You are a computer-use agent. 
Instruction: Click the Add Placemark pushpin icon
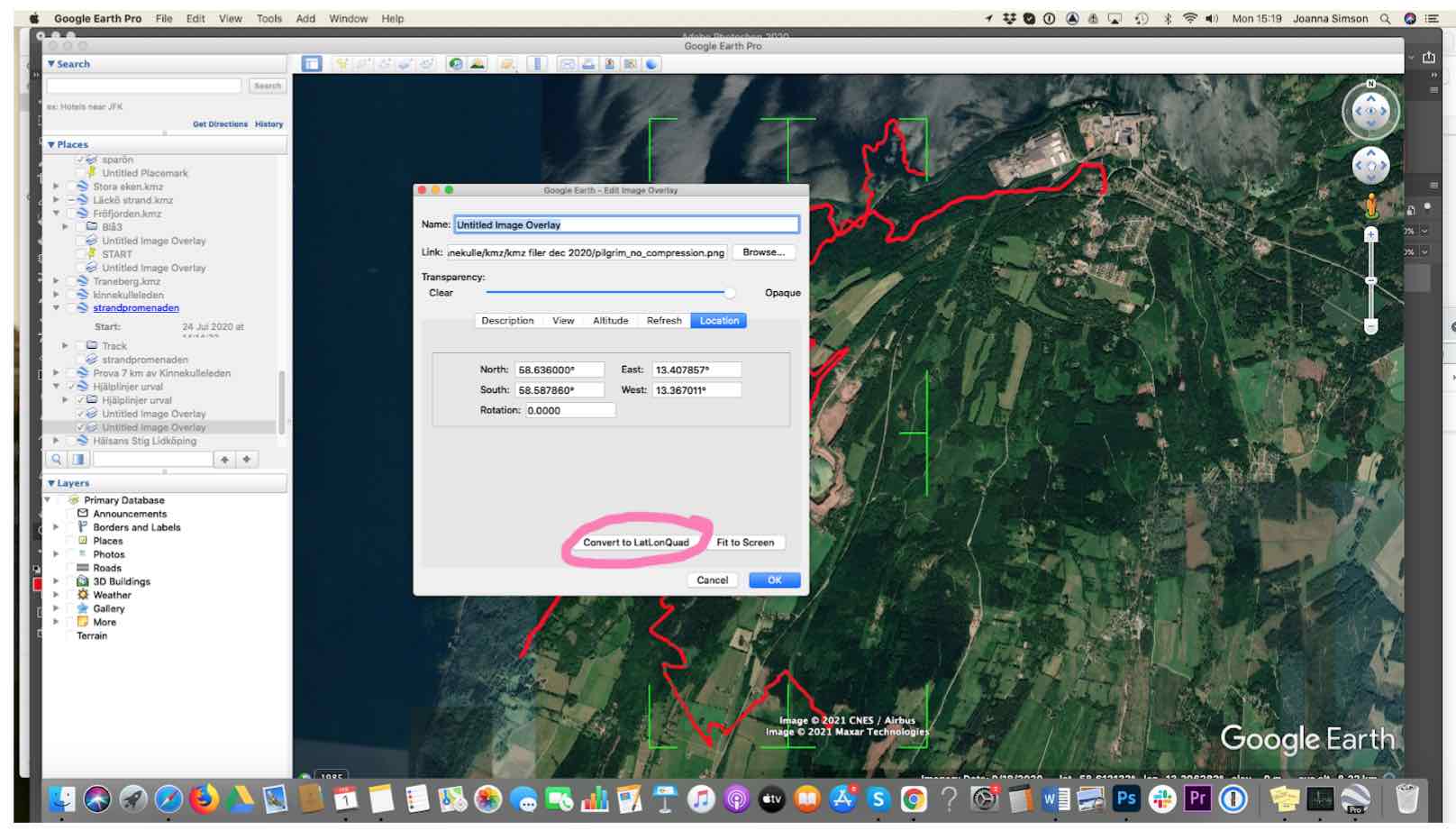(341, 64)
